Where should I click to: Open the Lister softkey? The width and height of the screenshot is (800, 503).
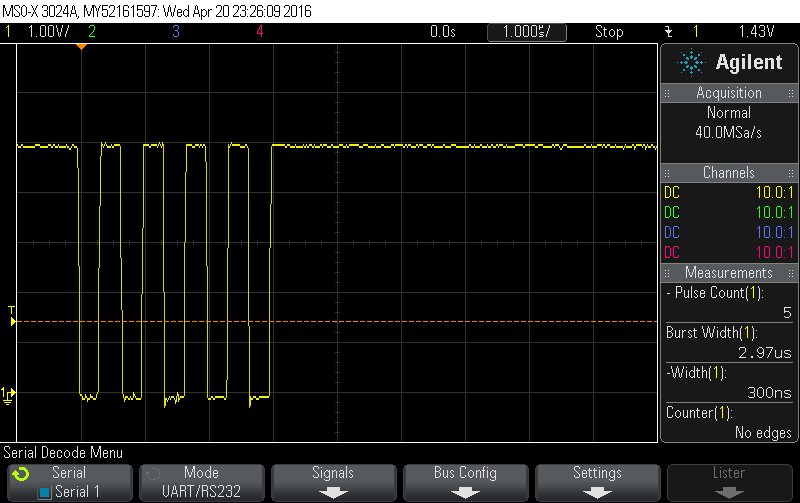(x=729, y=481)
